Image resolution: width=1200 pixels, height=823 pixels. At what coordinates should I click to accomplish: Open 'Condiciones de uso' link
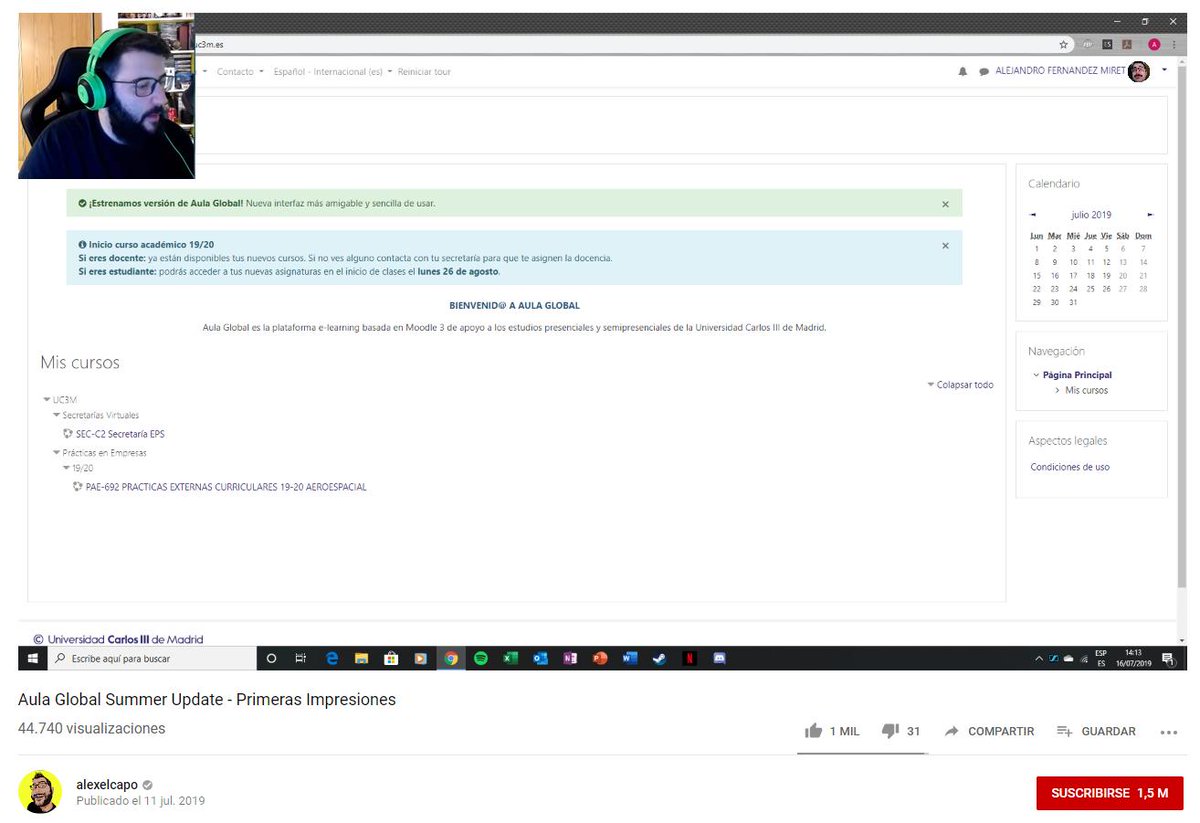(x=1070, y=467)
